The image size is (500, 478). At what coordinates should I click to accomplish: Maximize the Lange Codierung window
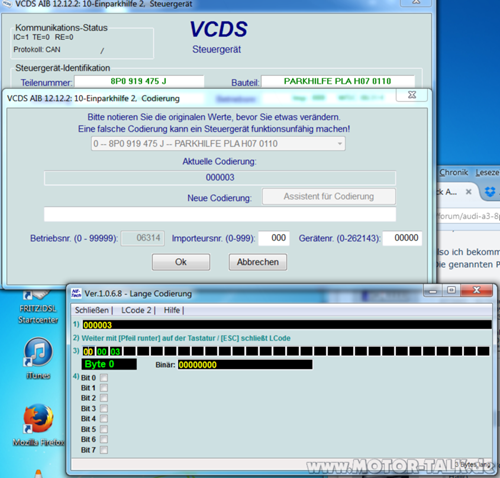tap(451, 290)
